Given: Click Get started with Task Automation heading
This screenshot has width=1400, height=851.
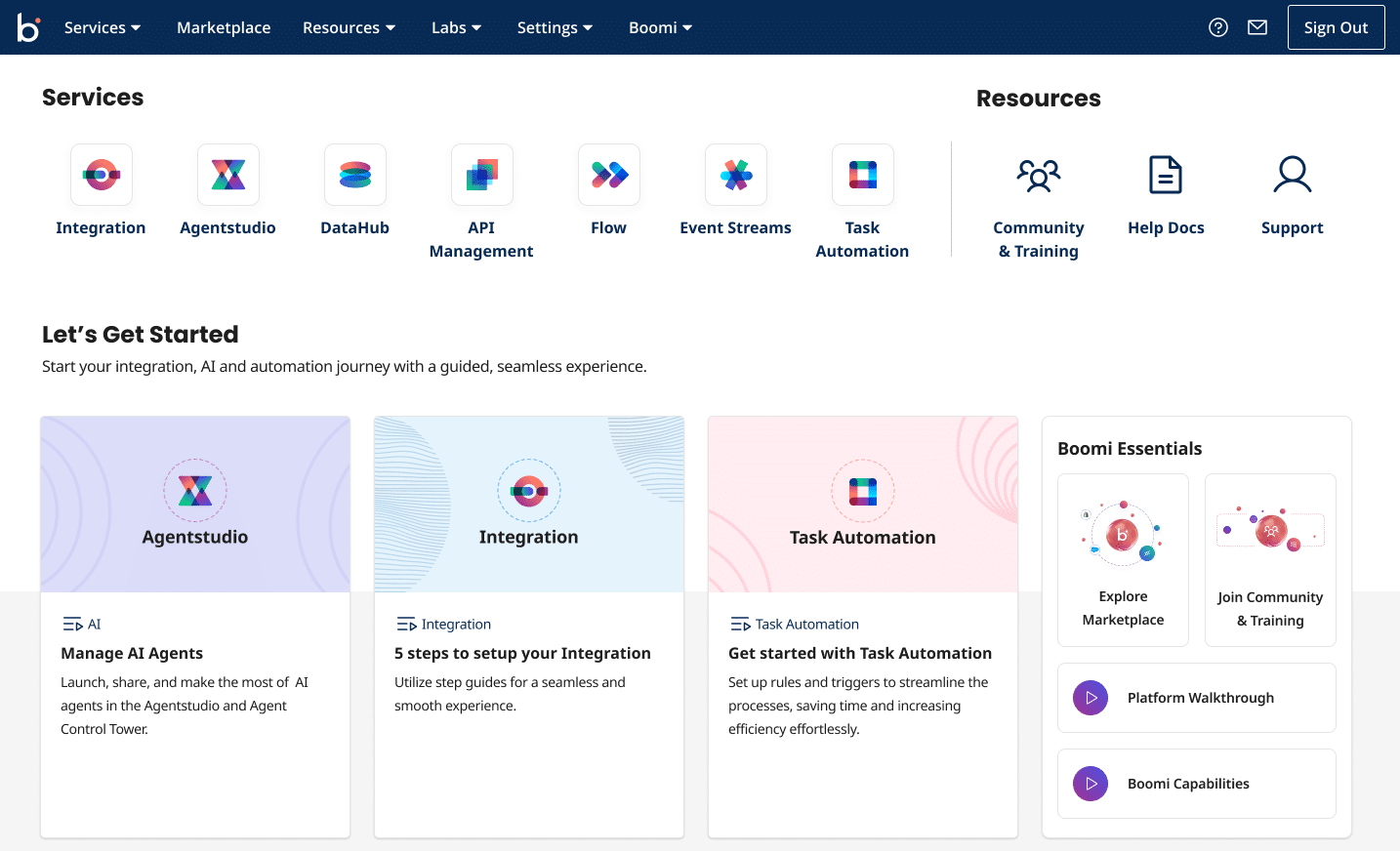Looking at the screenshot, I should [860, 653].
